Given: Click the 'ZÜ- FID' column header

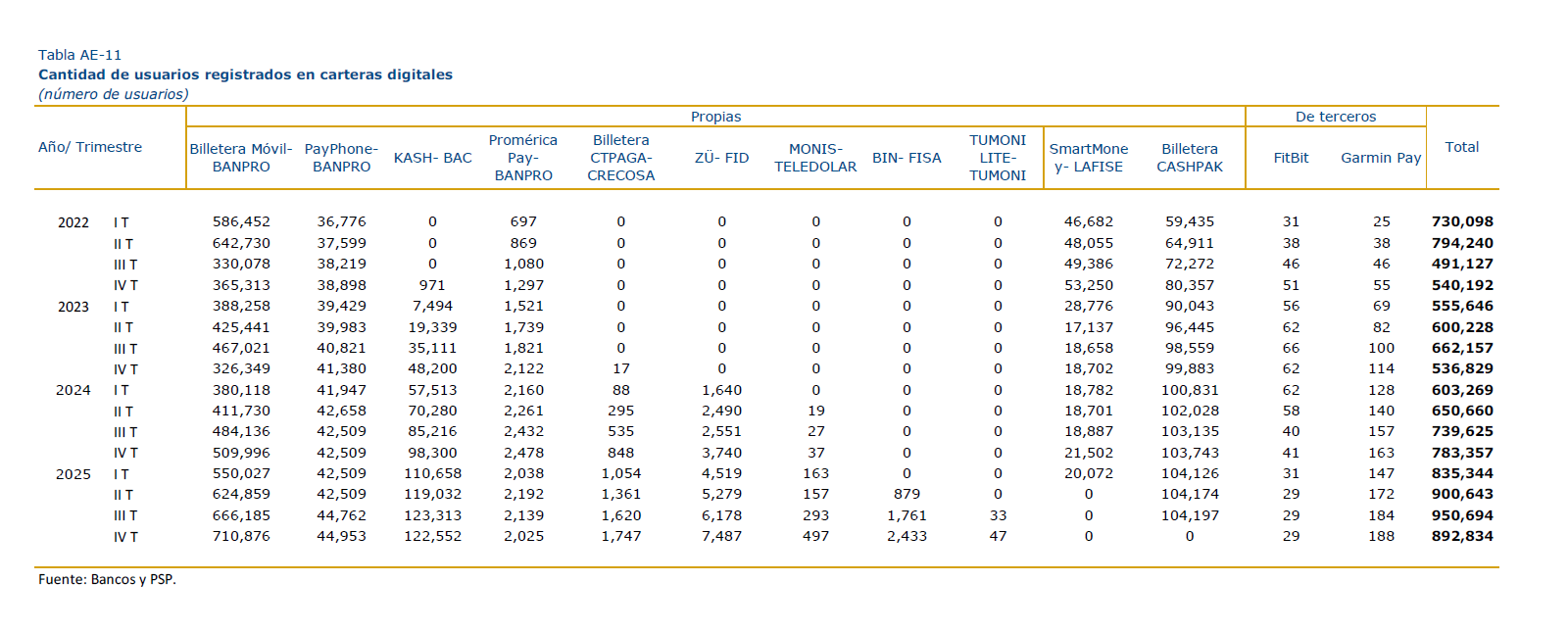Looking at the screenshot, I should tap(721, 158).
